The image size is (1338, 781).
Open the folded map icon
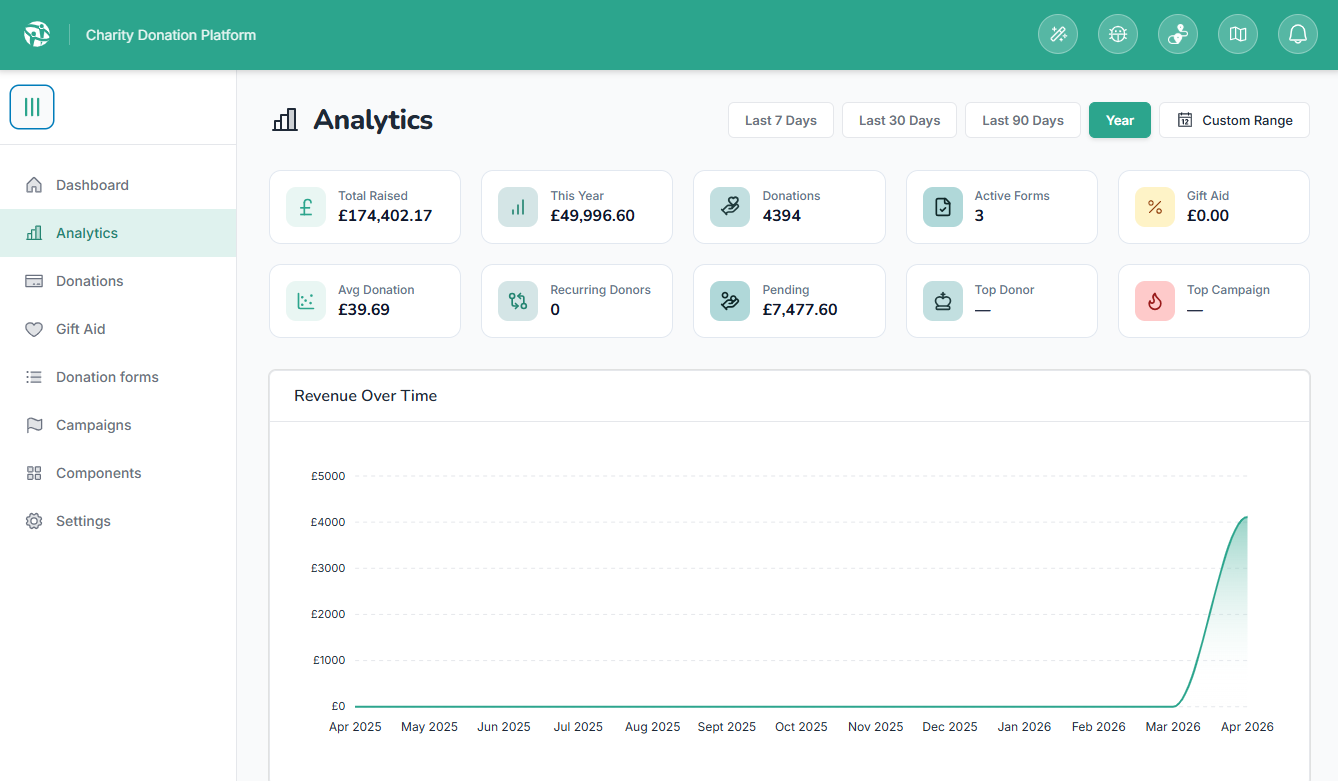tap(1238, 35)
